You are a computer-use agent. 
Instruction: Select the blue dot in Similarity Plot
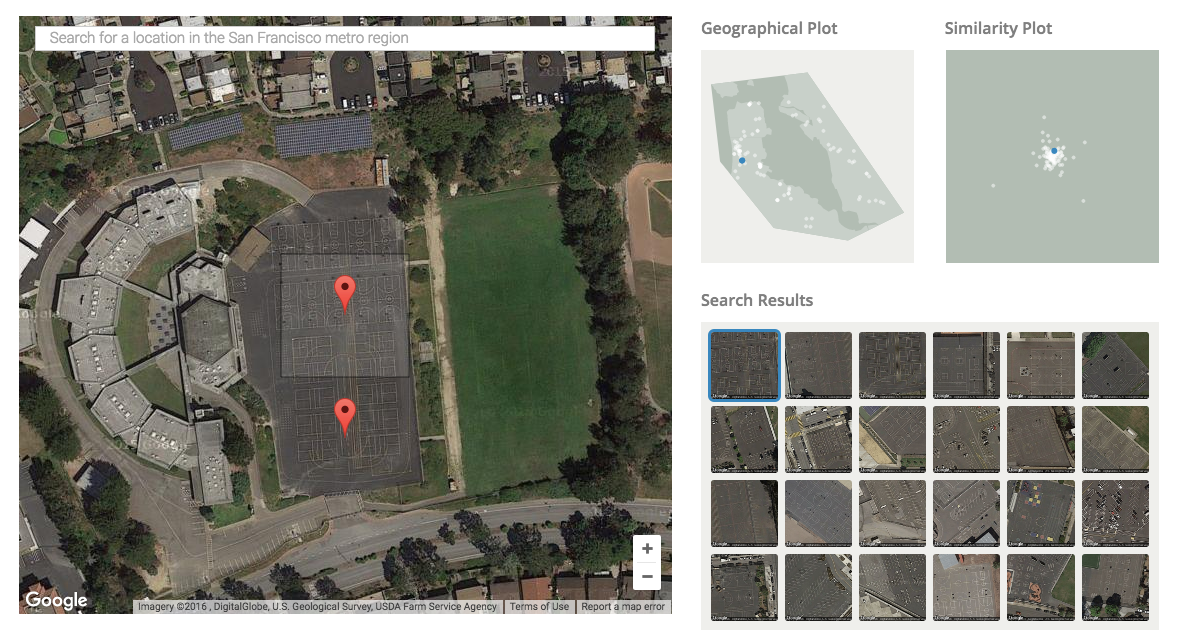point(1054,151)
